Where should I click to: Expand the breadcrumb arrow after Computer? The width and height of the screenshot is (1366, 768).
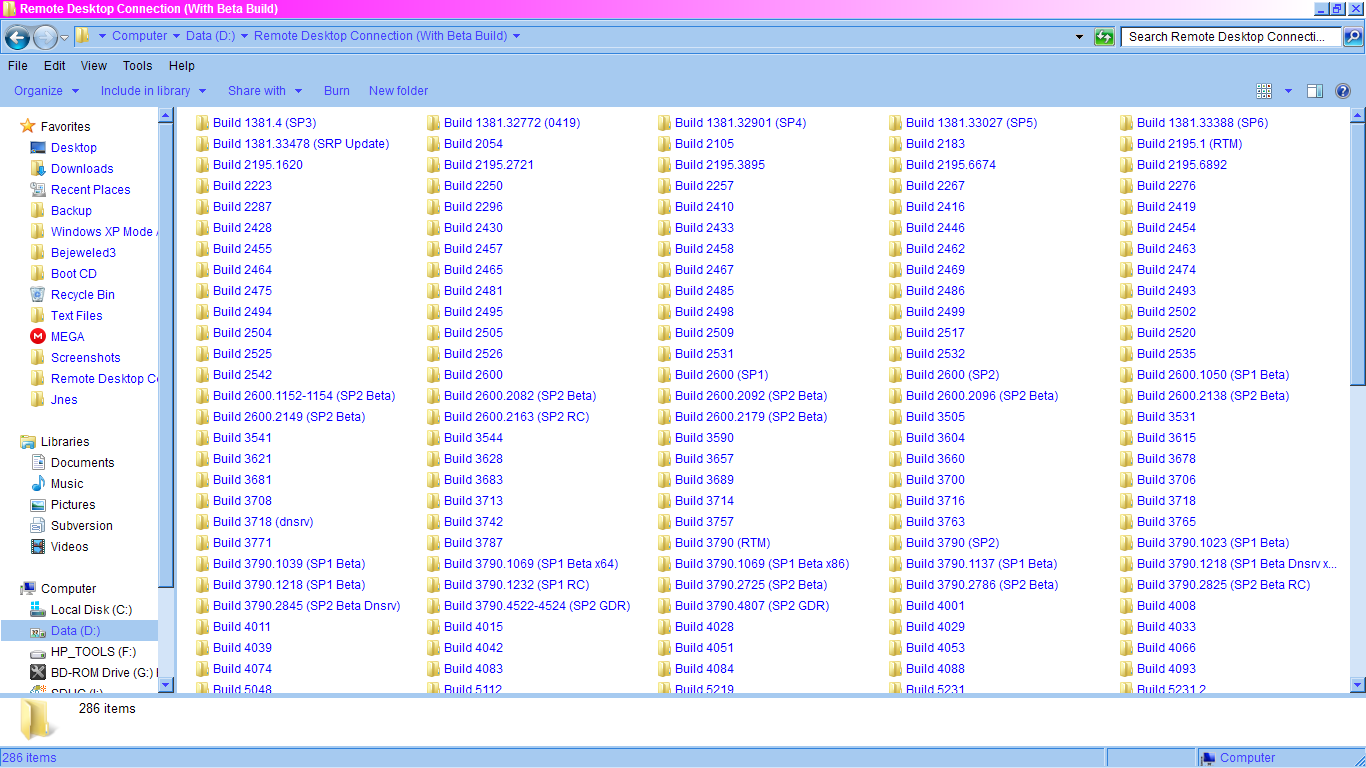[x=176, y=36]
